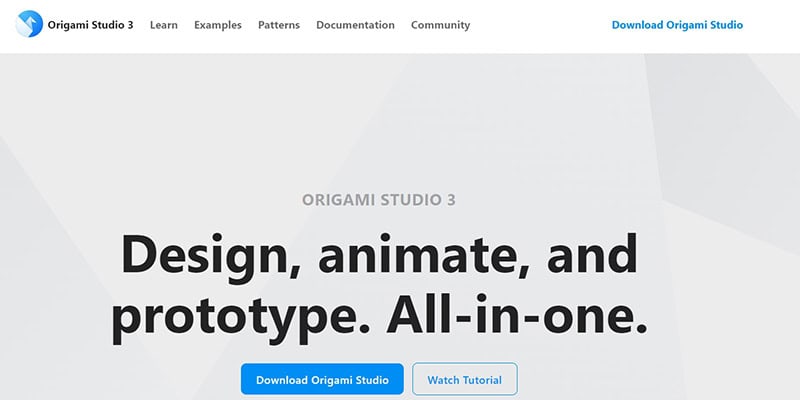Click the blue Download Origami Studio button
This screenshot has height=400, width=800.
[x=322, y=379]
